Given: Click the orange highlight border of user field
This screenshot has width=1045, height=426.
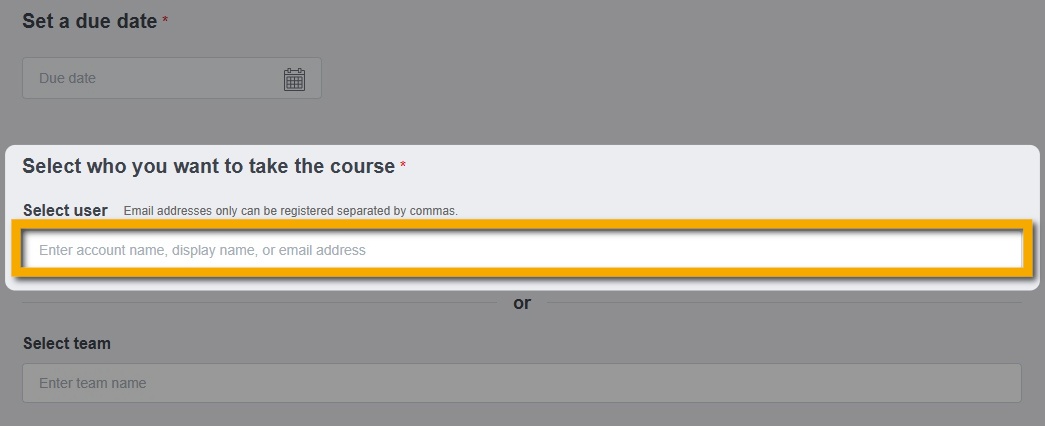Looking at the screenshot, I should click(x=520, y=225).
